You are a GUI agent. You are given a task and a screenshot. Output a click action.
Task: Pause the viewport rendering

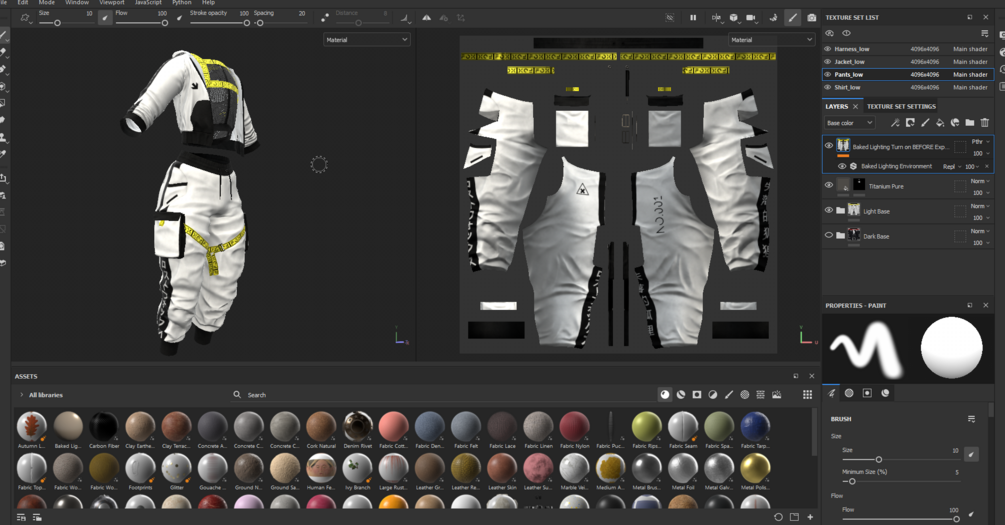click(693, 18)
